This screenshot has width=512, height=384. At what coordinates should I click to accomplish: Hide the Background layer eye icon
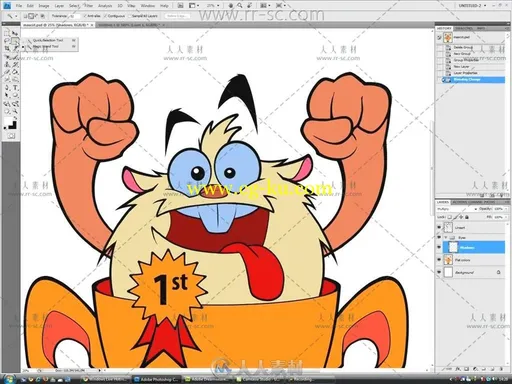pyautogui.click(x=439, y=272)
